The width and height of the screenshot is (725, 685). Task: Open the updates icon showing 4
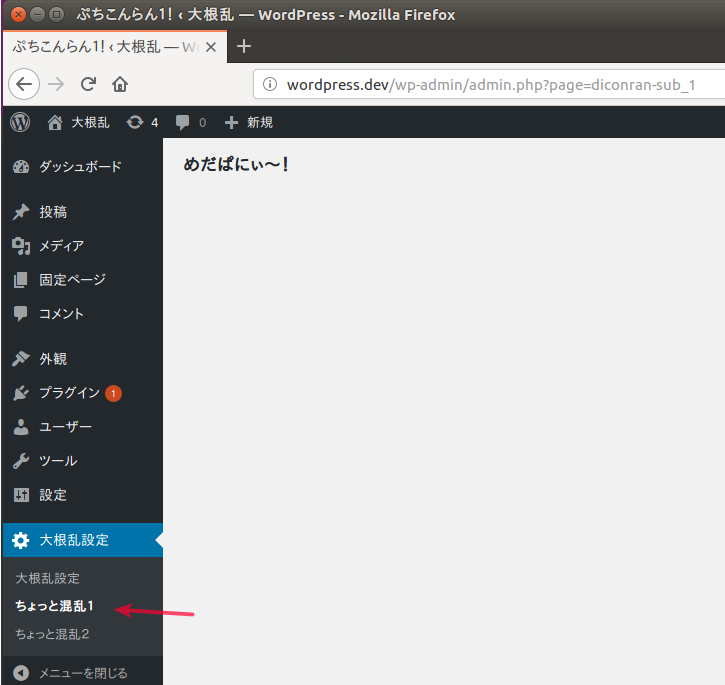142,123
